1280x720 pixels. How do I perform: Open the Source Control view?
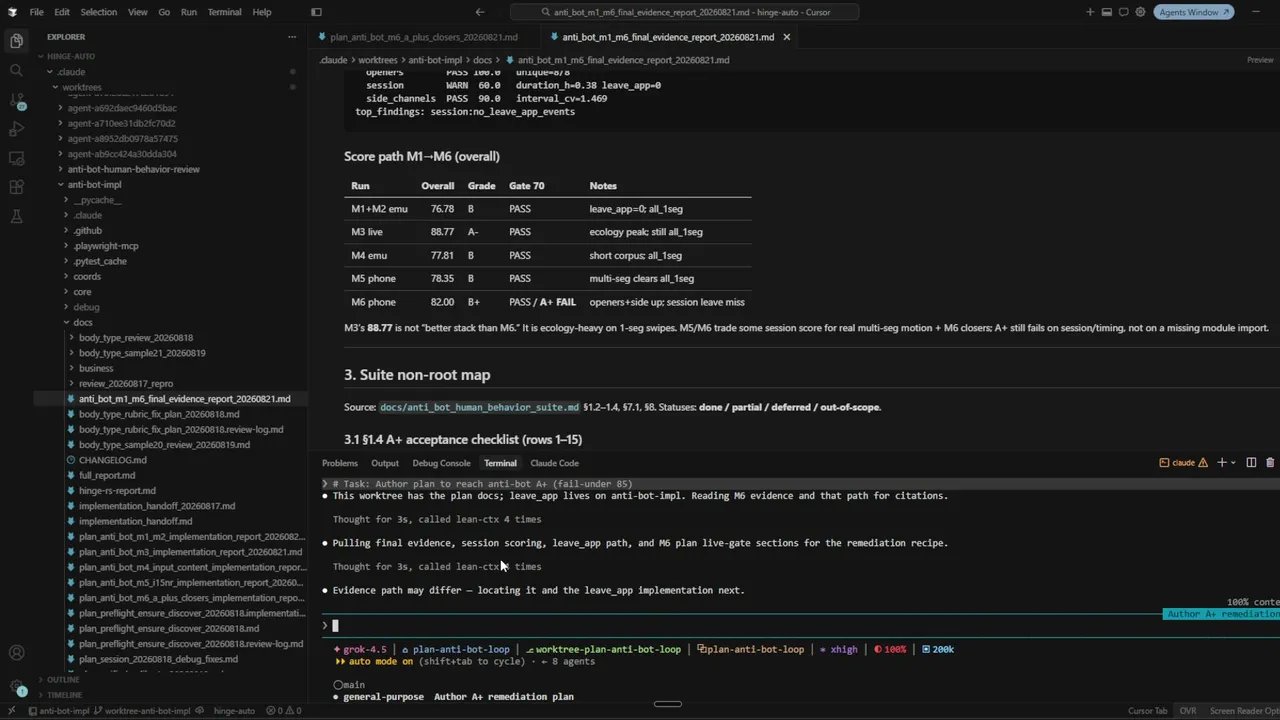[x=16, y=100]
